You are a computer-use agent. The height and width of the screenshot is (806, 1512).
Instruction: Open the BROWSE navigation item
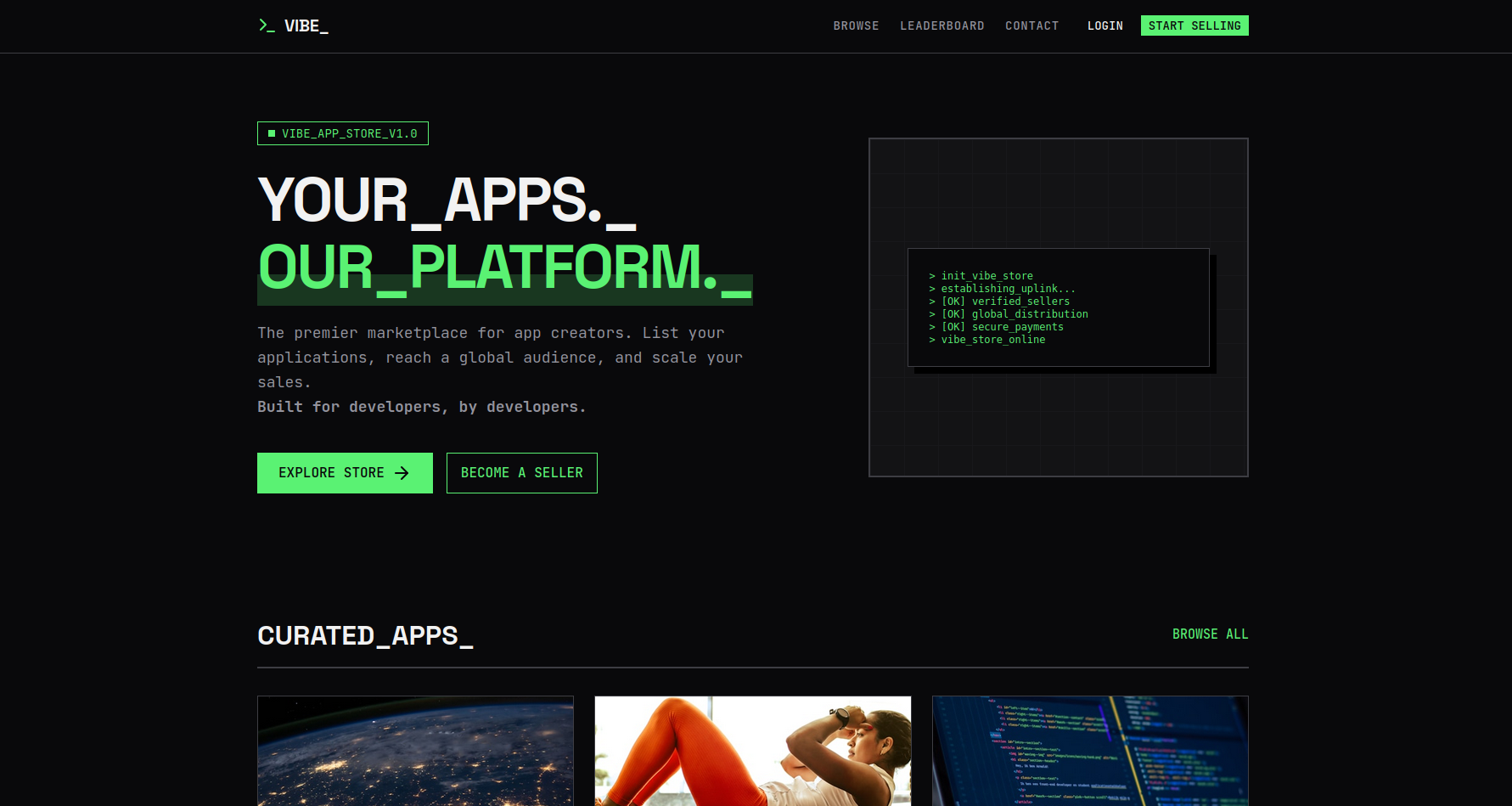[x=856, y=25]
